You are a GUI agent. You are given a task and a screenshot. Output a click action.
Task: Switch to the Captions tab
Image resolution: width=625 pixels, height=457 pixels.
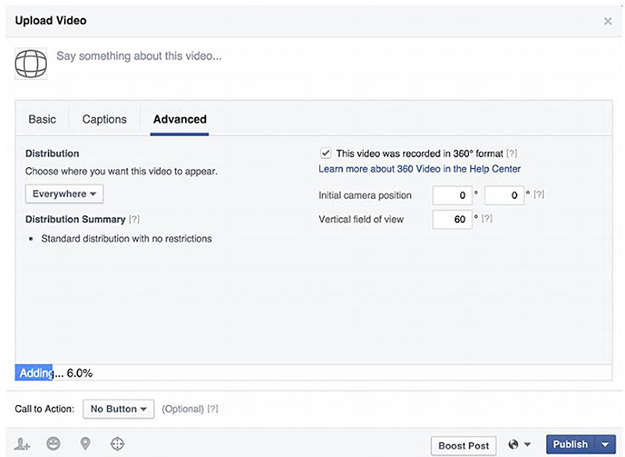point(104,120)
